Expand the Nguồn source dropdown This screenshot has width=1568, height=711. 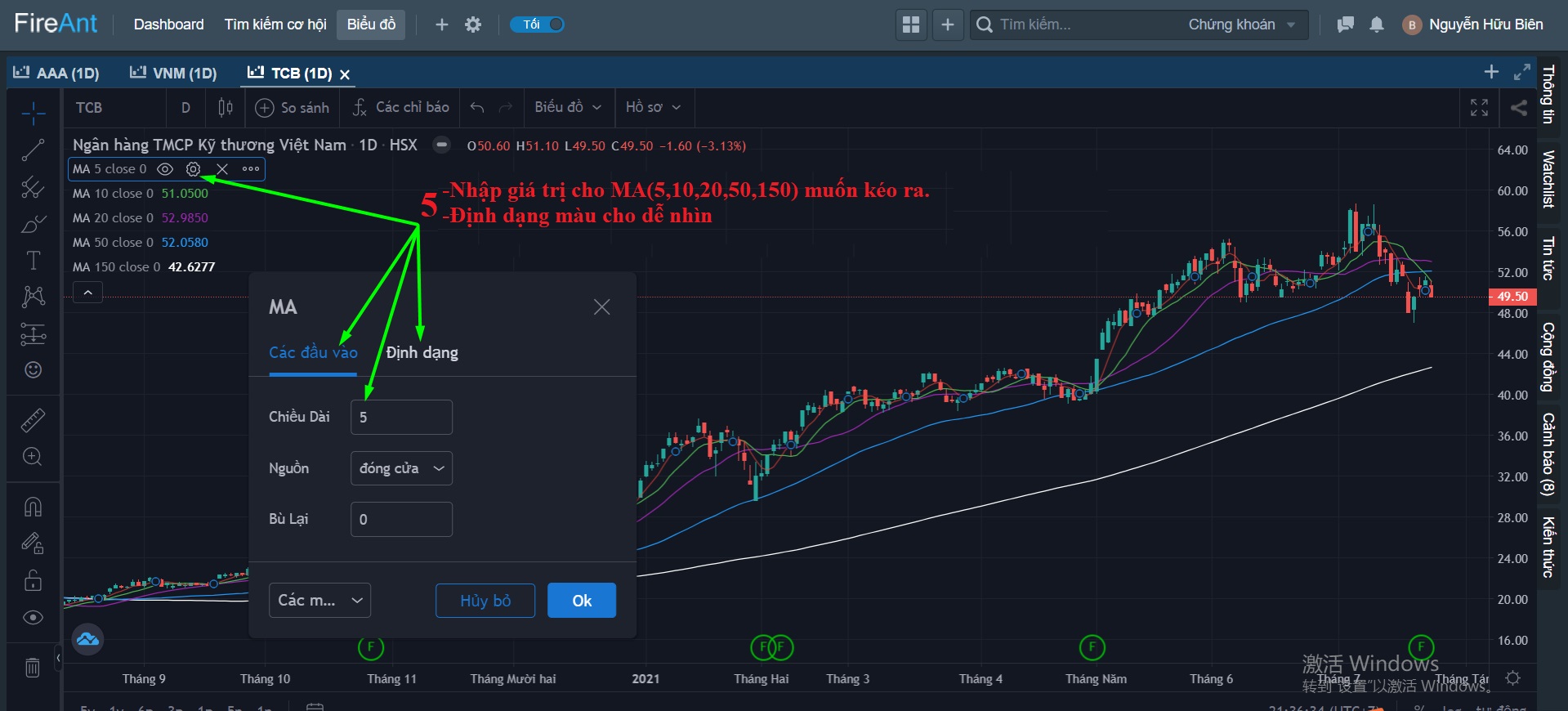[401, 468]
